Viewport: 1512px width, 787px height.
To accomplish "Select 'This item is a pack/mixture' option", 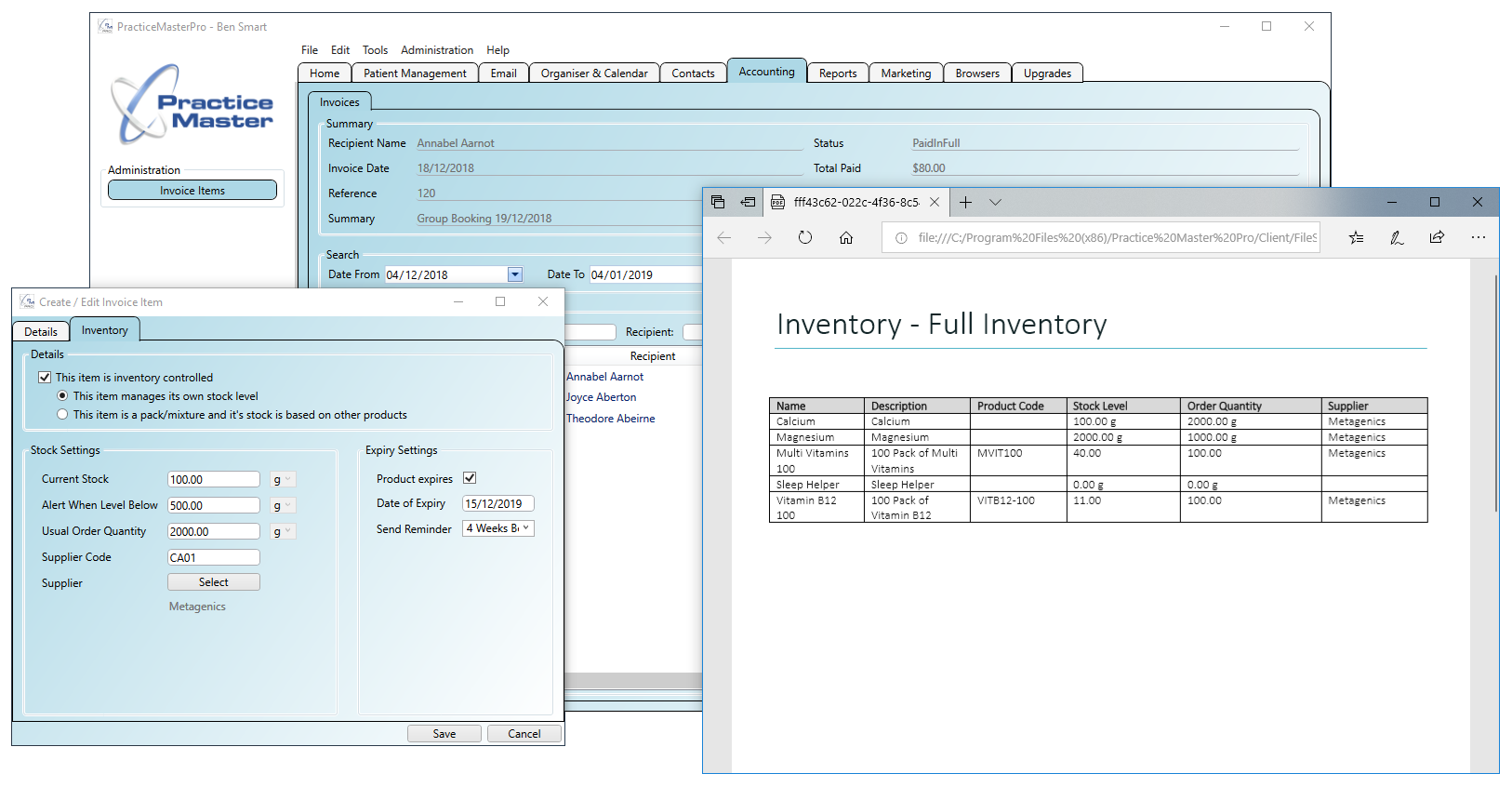I will click(x=63, y=415).
